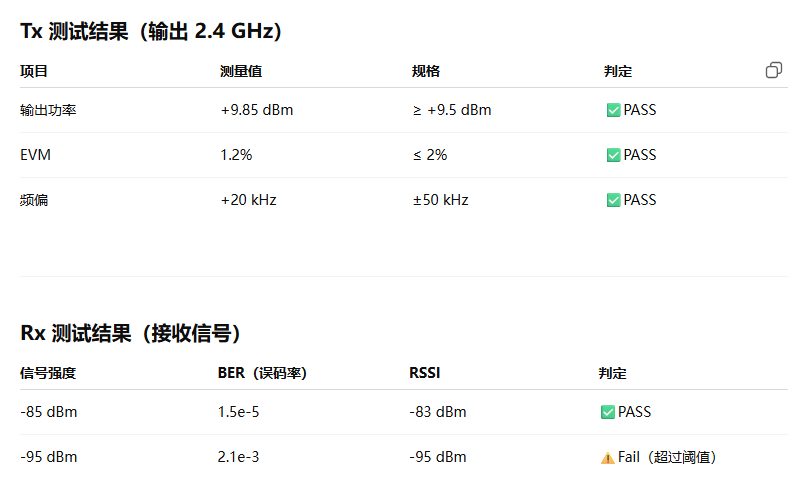811x492 pixels.
Task: Click the 信号强度 column header
Action: click(x=48, y=373)
